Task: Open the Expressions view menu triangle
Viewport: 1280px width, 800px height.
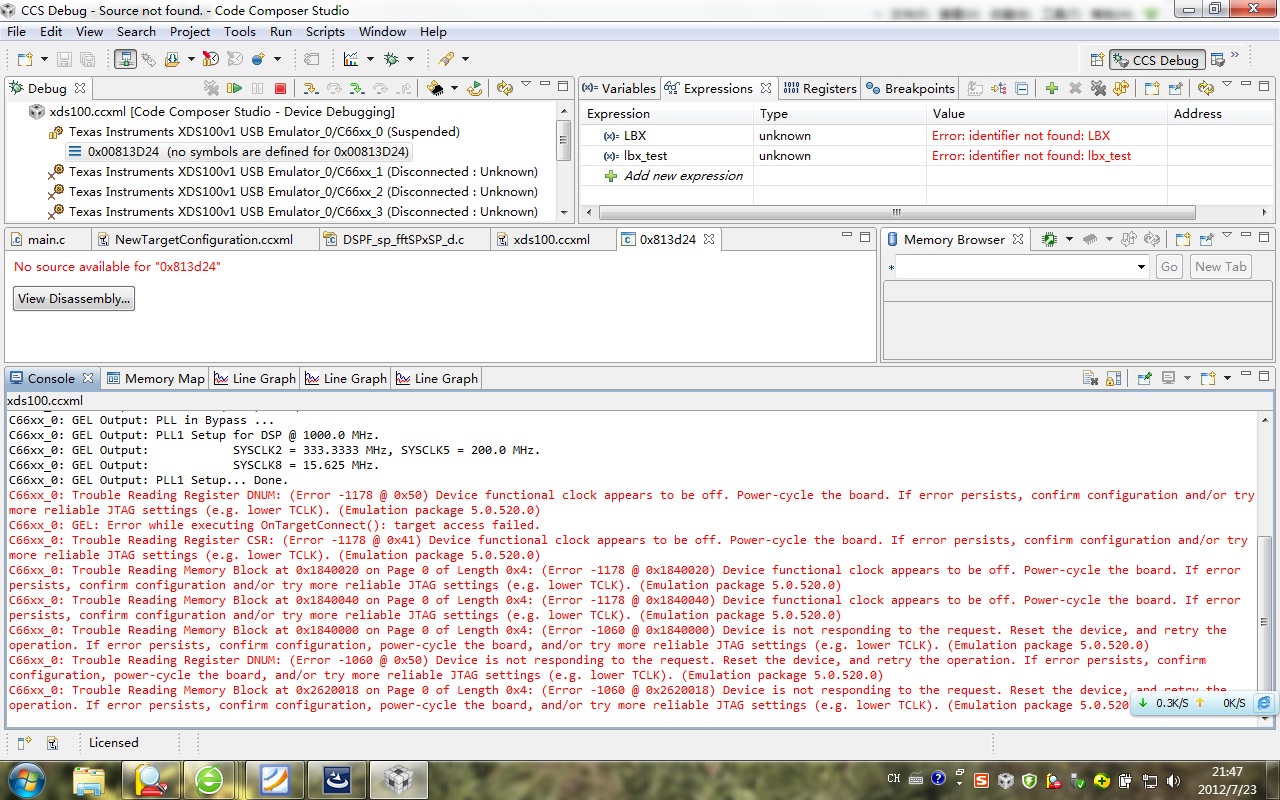Action: (x=1227, y=86)
